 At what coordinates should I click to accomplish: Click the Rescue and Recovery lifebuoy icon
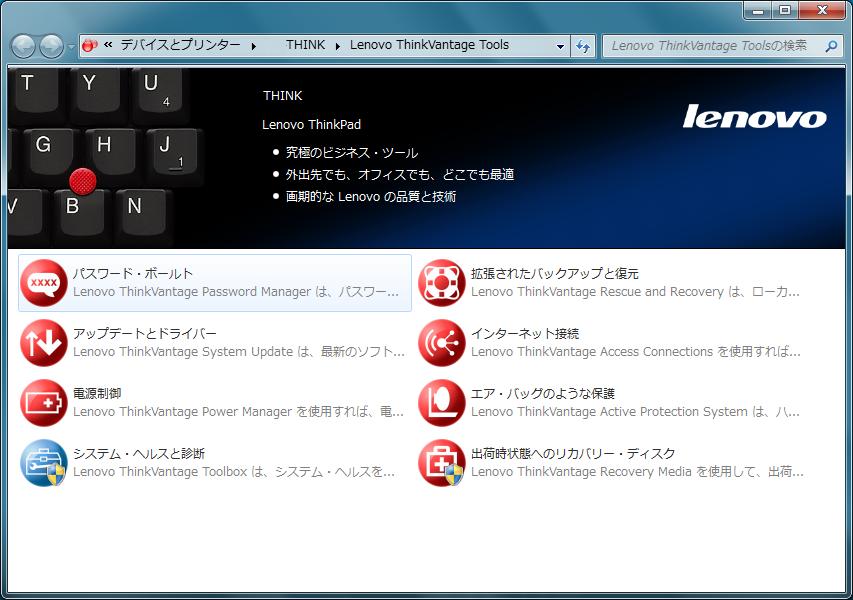(442, 283)
